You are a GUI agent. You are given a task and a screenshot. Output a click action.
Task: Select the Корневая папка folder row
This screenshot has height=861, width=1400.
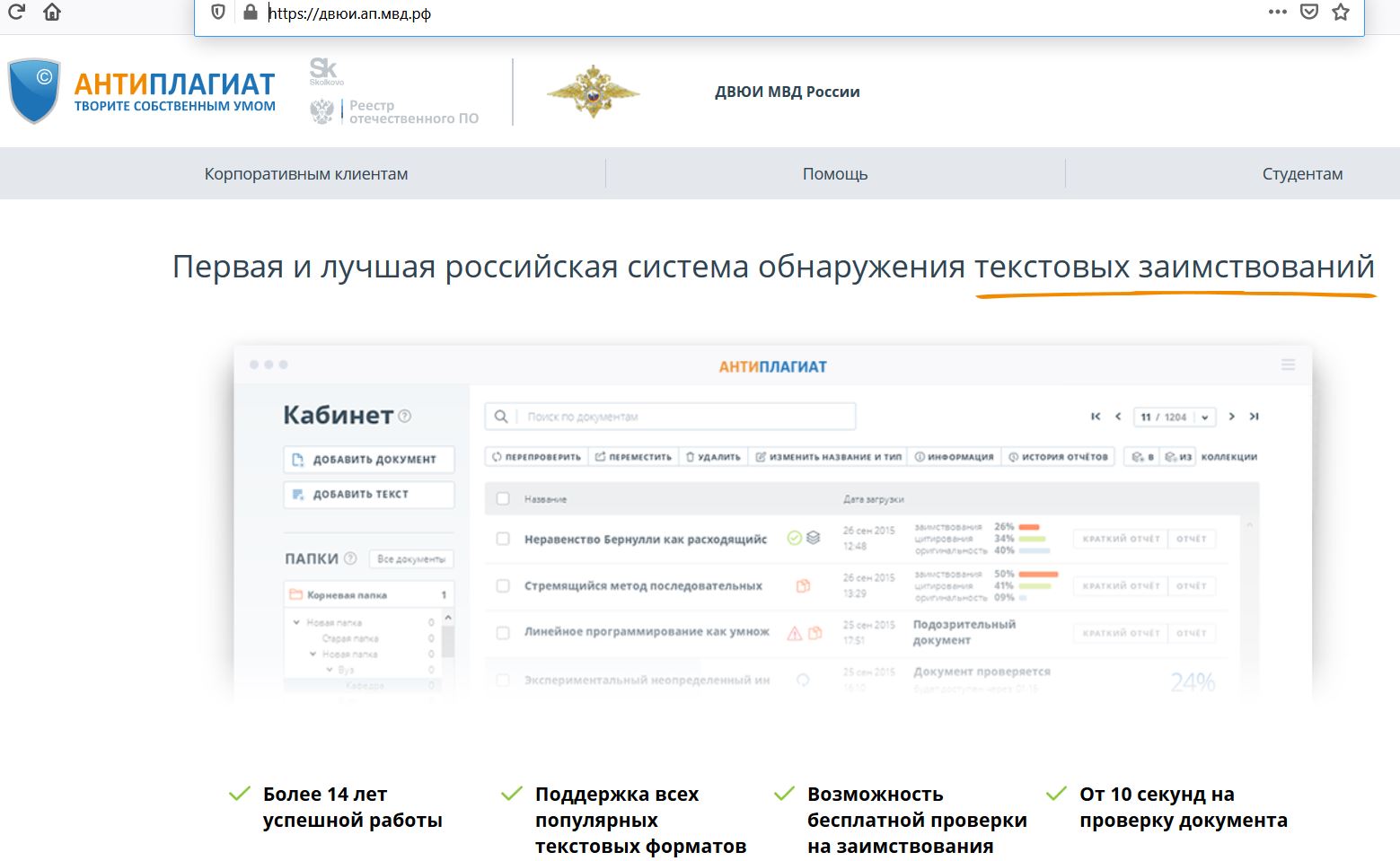[369, 594]
